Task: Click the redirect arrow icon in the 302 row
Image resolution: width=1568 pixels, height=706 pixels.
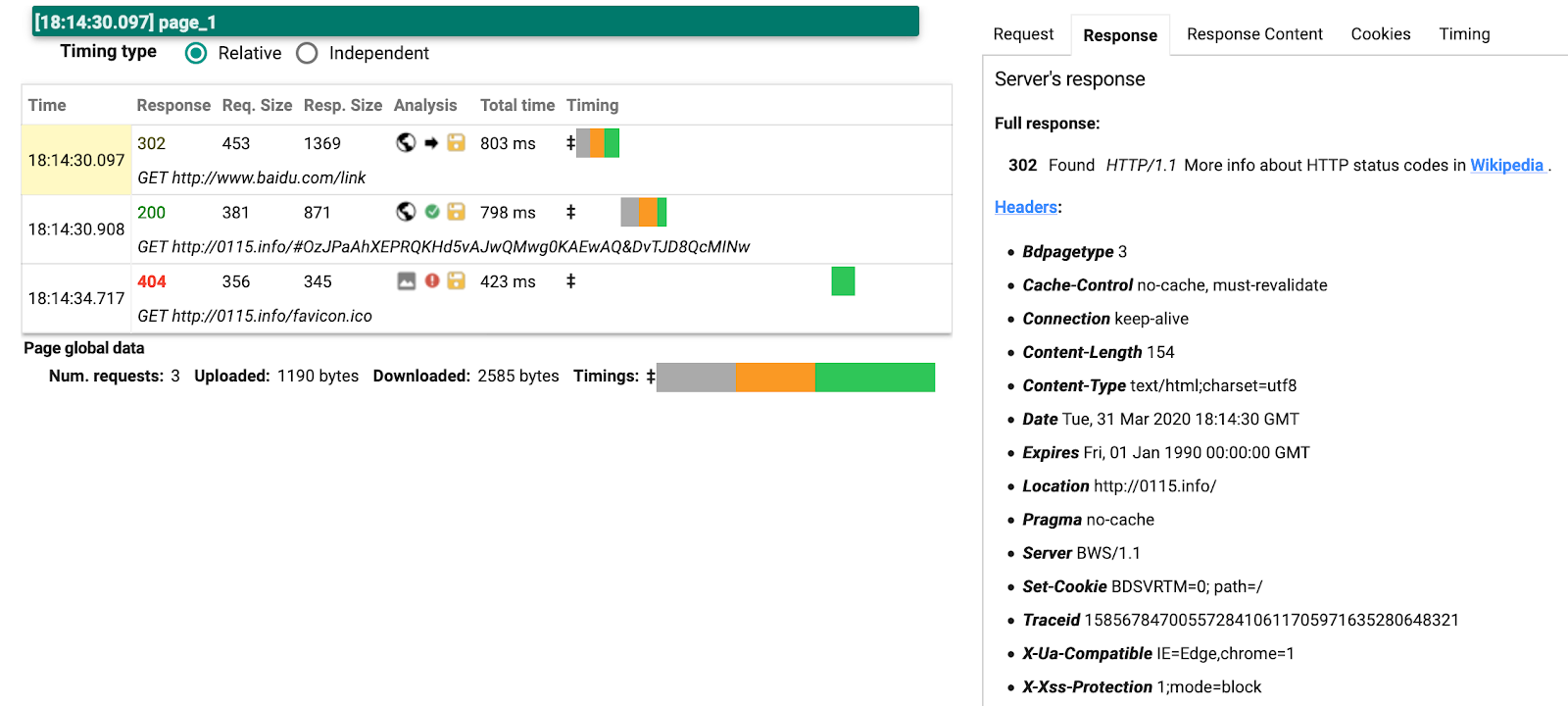Action: (431, 143)
